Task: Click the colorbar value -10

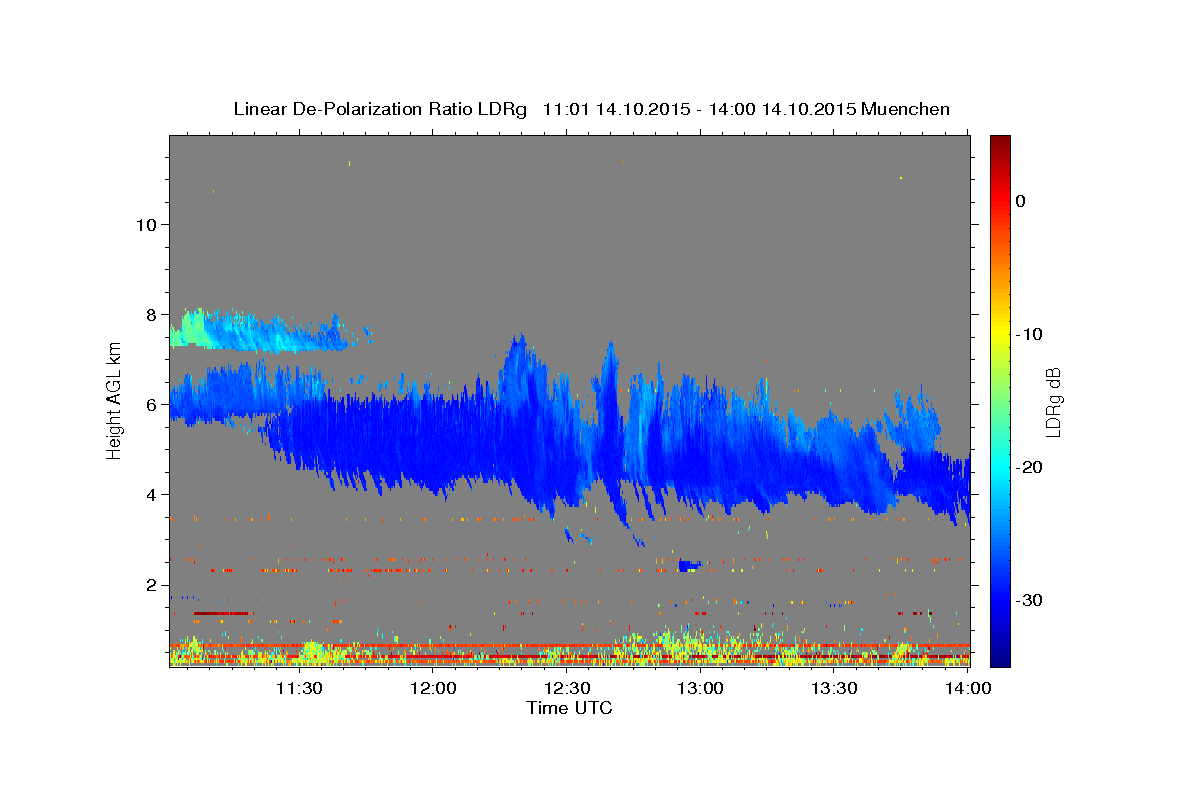Action: pos(1029,334)
